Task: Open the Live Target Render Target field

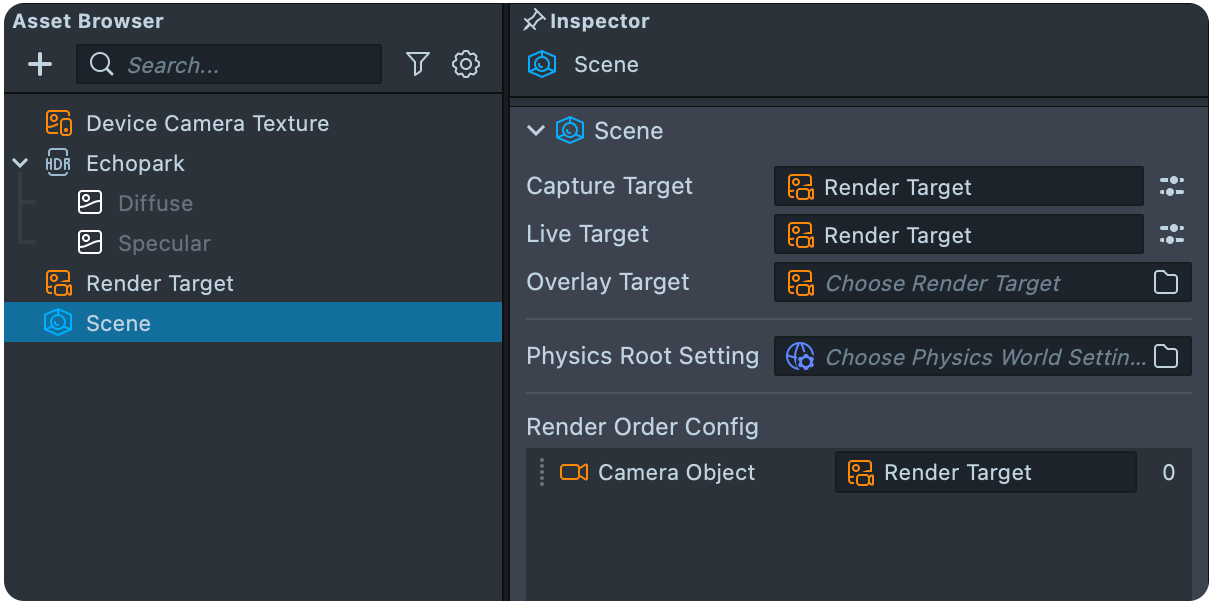Action: click(x=958, y=235)
